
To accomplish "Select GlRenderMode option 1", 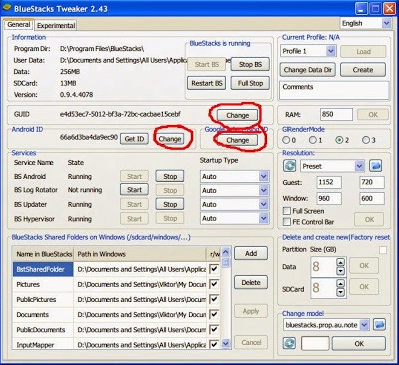I will [x=313, y=140].
